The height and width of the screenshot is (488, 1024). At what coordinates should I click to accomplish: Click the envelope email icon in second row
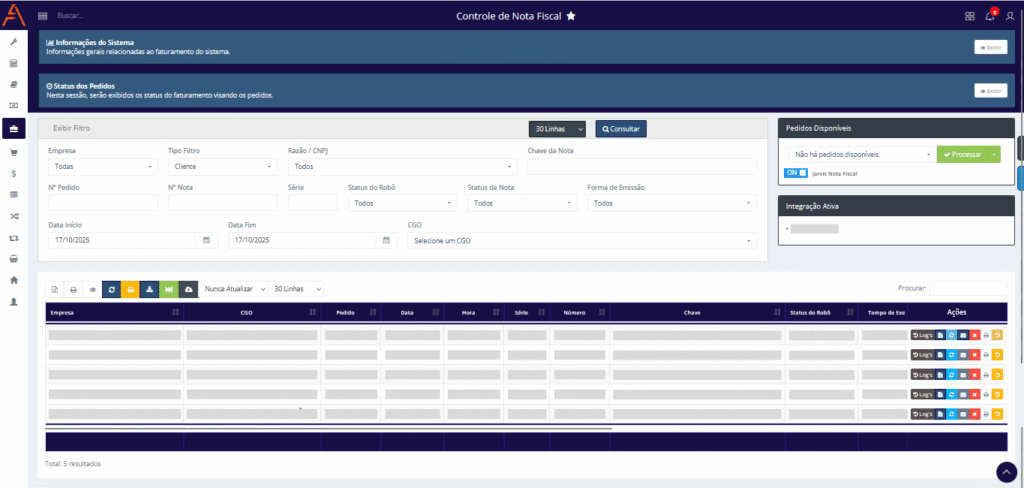click(962, 355)
